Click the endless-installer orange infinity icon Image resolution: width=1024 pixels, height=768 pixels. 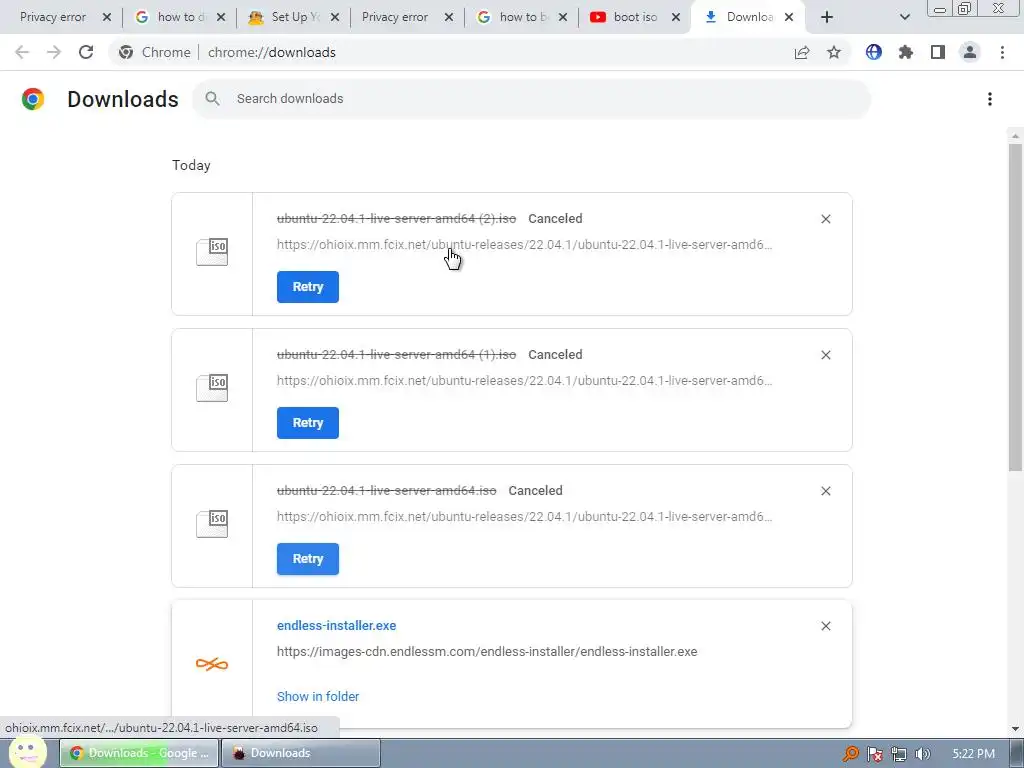point(212,664)
